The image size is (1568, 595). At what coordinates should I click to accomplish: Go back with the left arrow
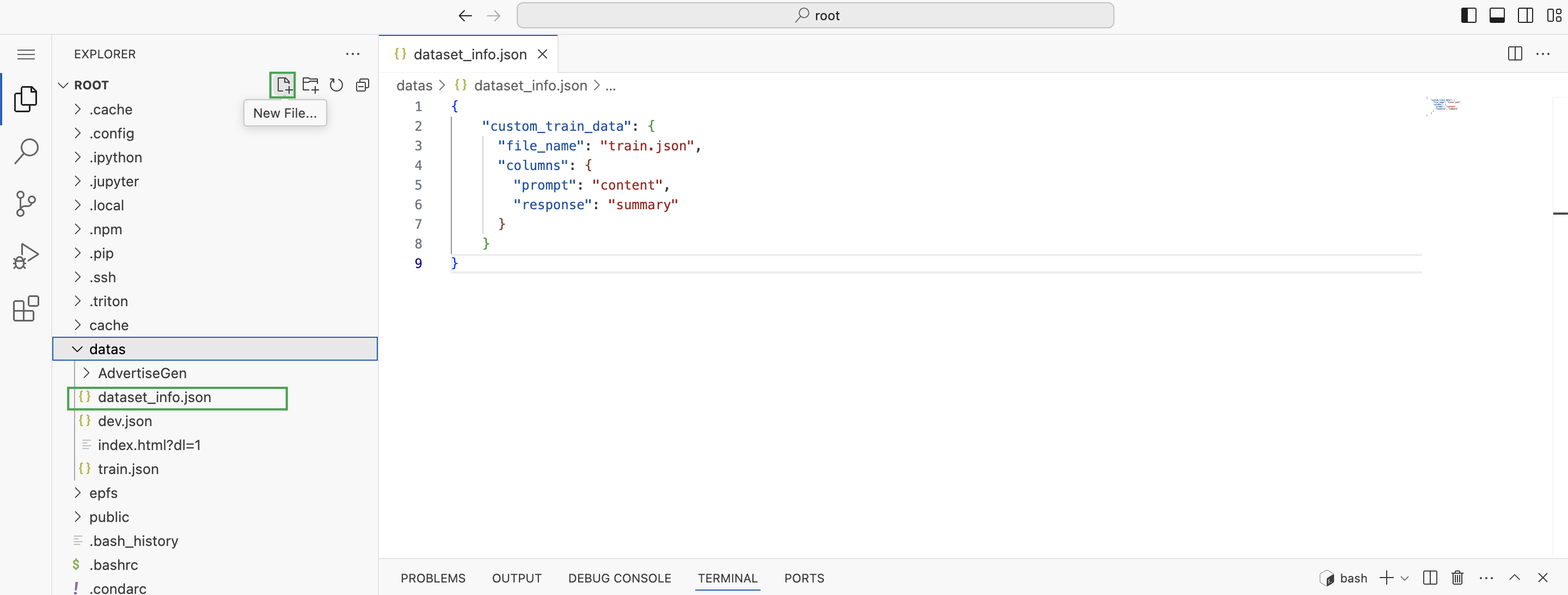pyautogui.click(x=465, y=16)
